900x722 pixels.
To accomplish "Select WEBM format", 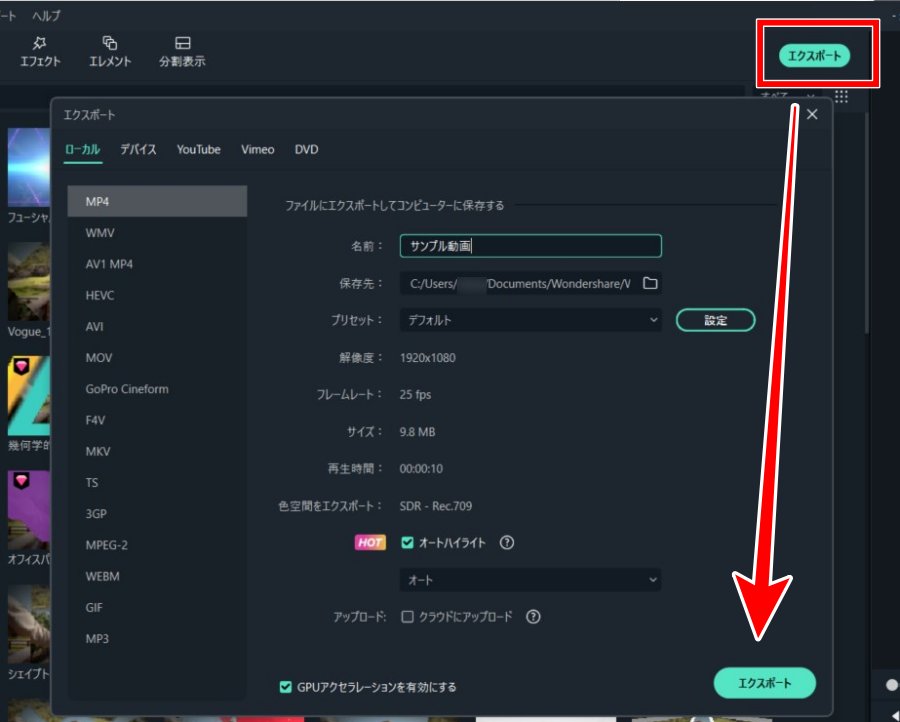I will click(157, 576).
